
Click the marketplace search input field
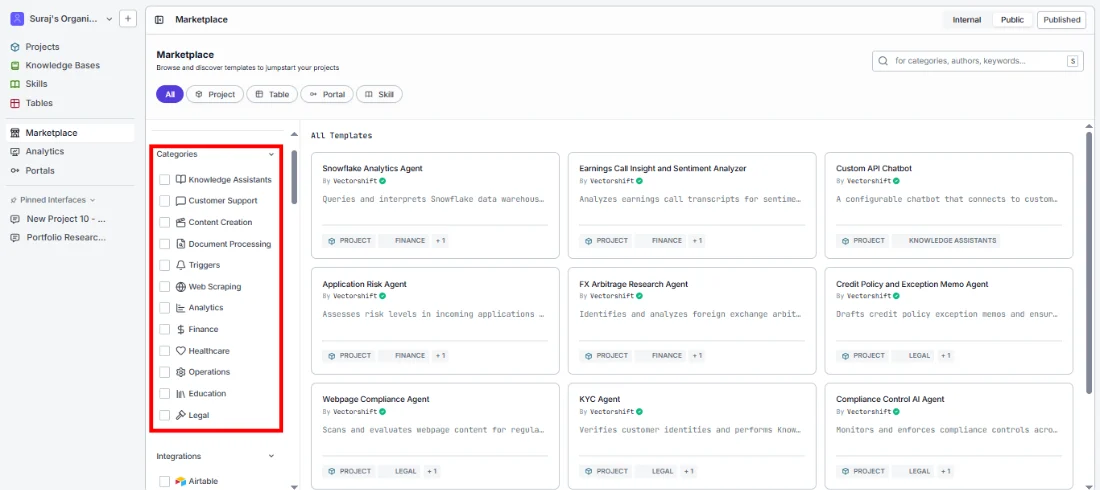click(978, 61)
